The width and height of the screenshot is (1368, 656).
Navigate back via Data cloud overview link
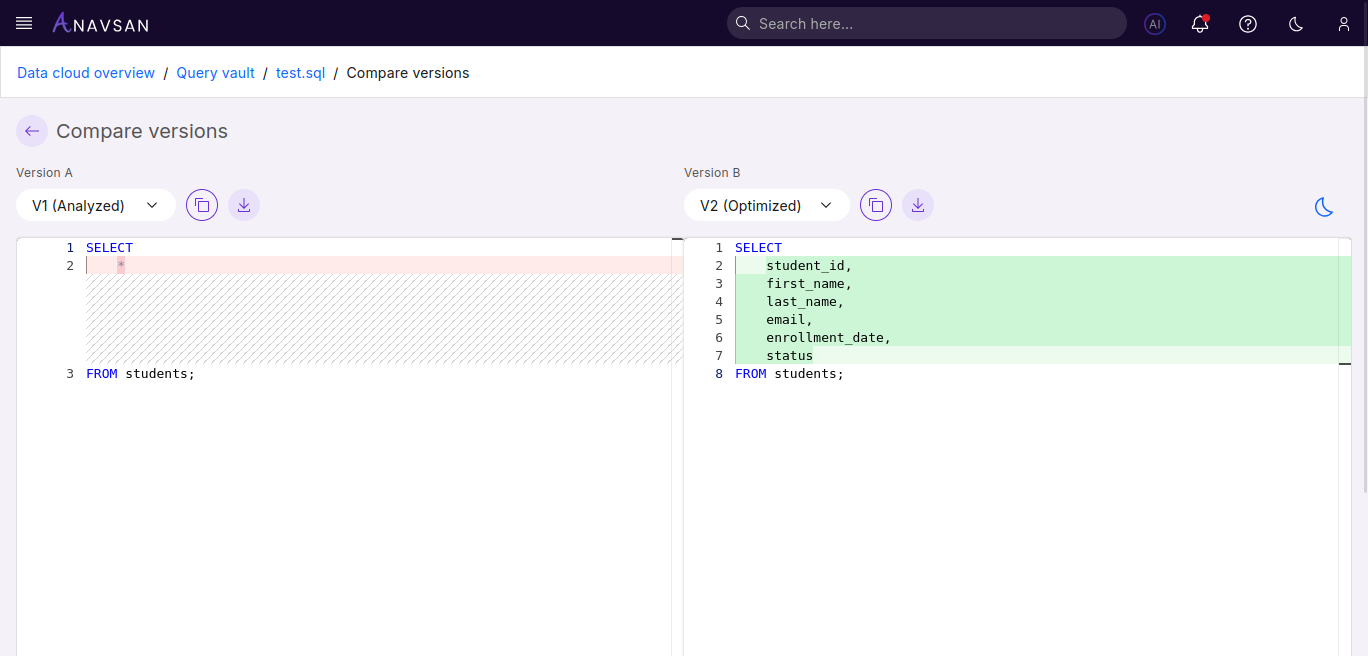(85, 72)
